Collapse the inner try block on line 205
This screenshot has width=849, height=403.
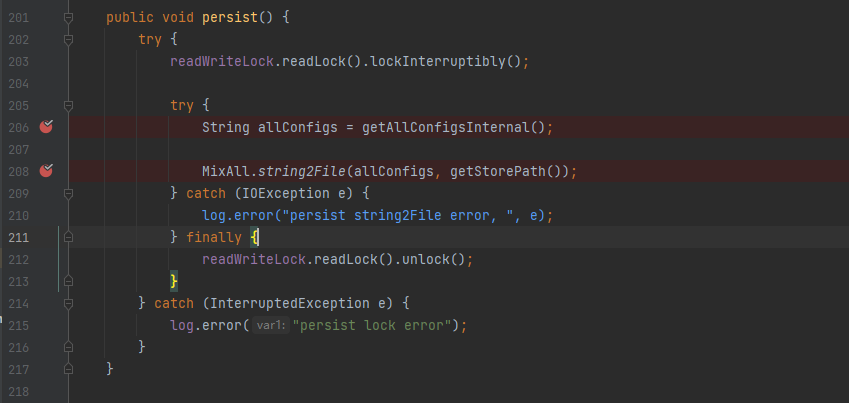(68, 106)
